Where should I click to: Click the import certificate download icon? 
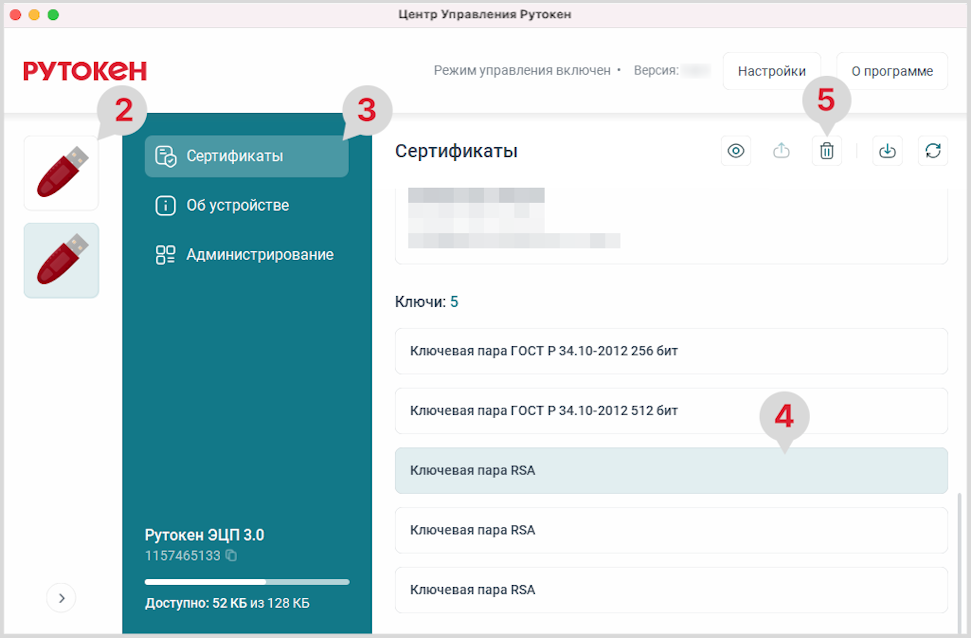pyautogui.click(x=887, y=151)
